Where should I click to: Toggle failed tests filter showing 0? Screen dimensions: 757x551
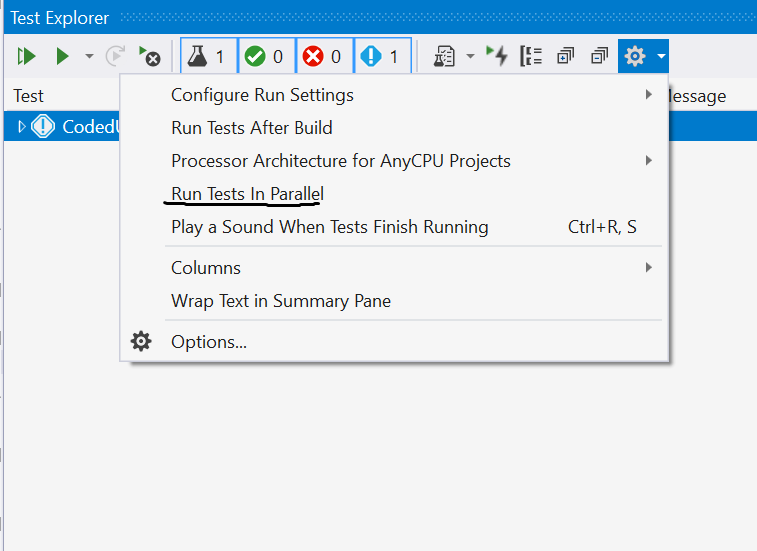click(x=324, y=57)
